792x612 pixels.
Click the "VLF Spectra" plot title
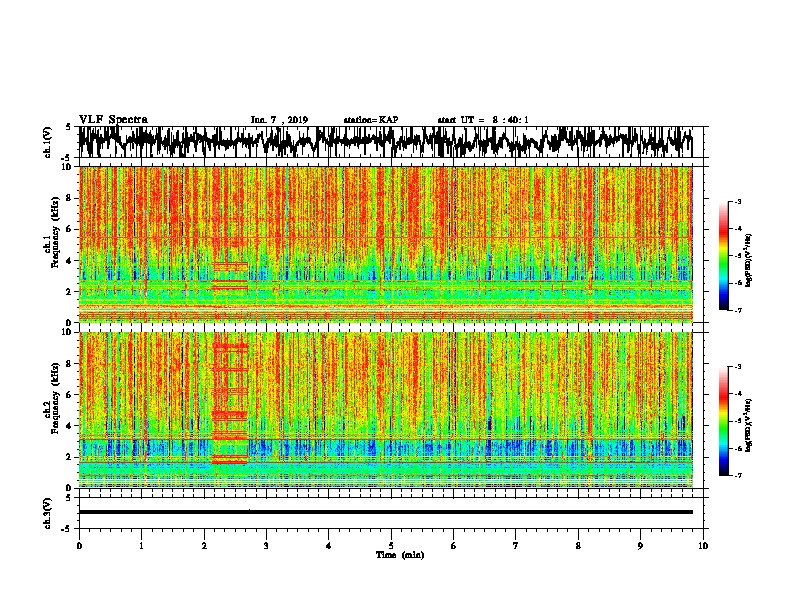[113, 120]
